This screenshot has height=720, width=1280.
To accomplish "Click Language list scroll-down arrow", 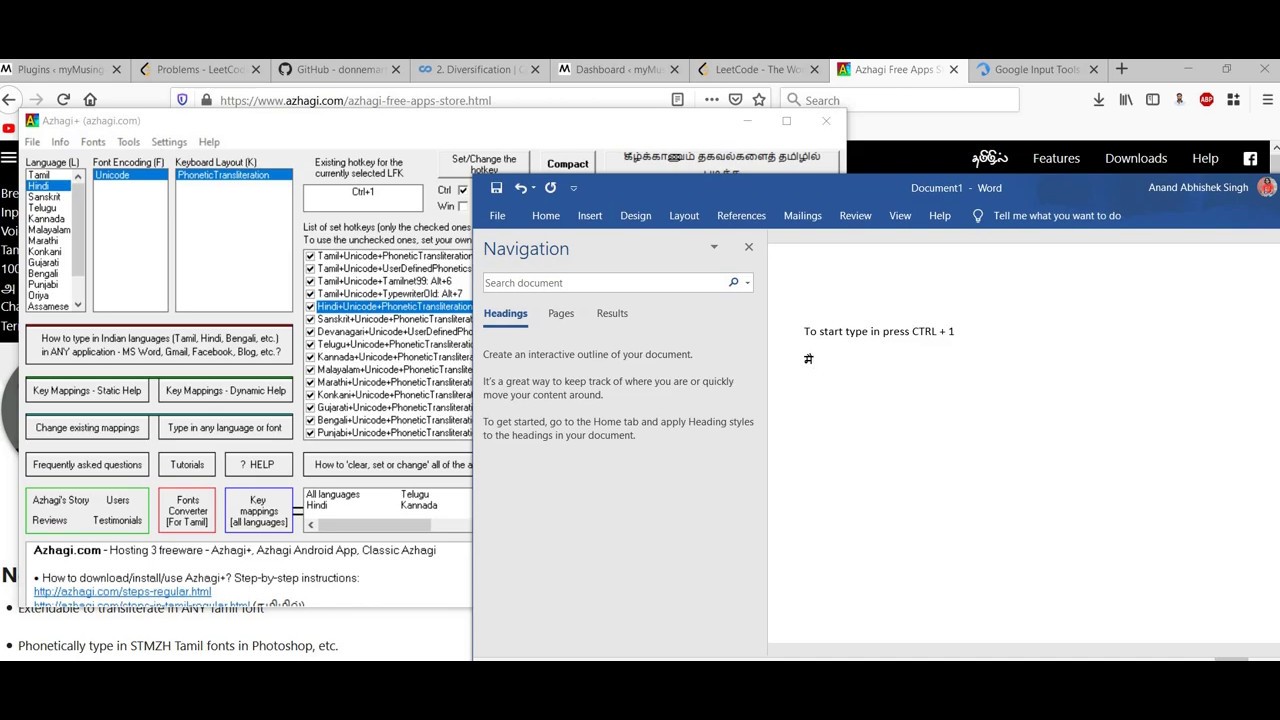I will (x=78, y=305).
